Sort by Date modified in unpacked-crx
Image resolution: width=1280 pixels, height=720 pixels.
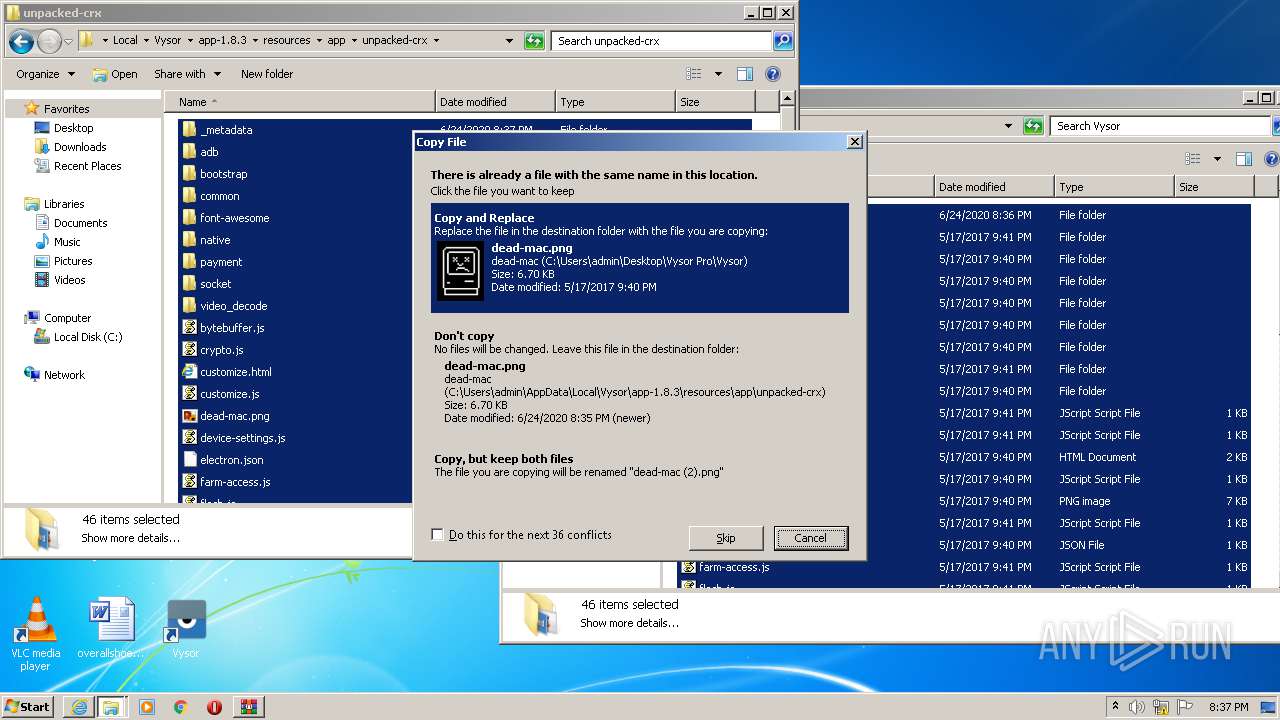[496, 102]
